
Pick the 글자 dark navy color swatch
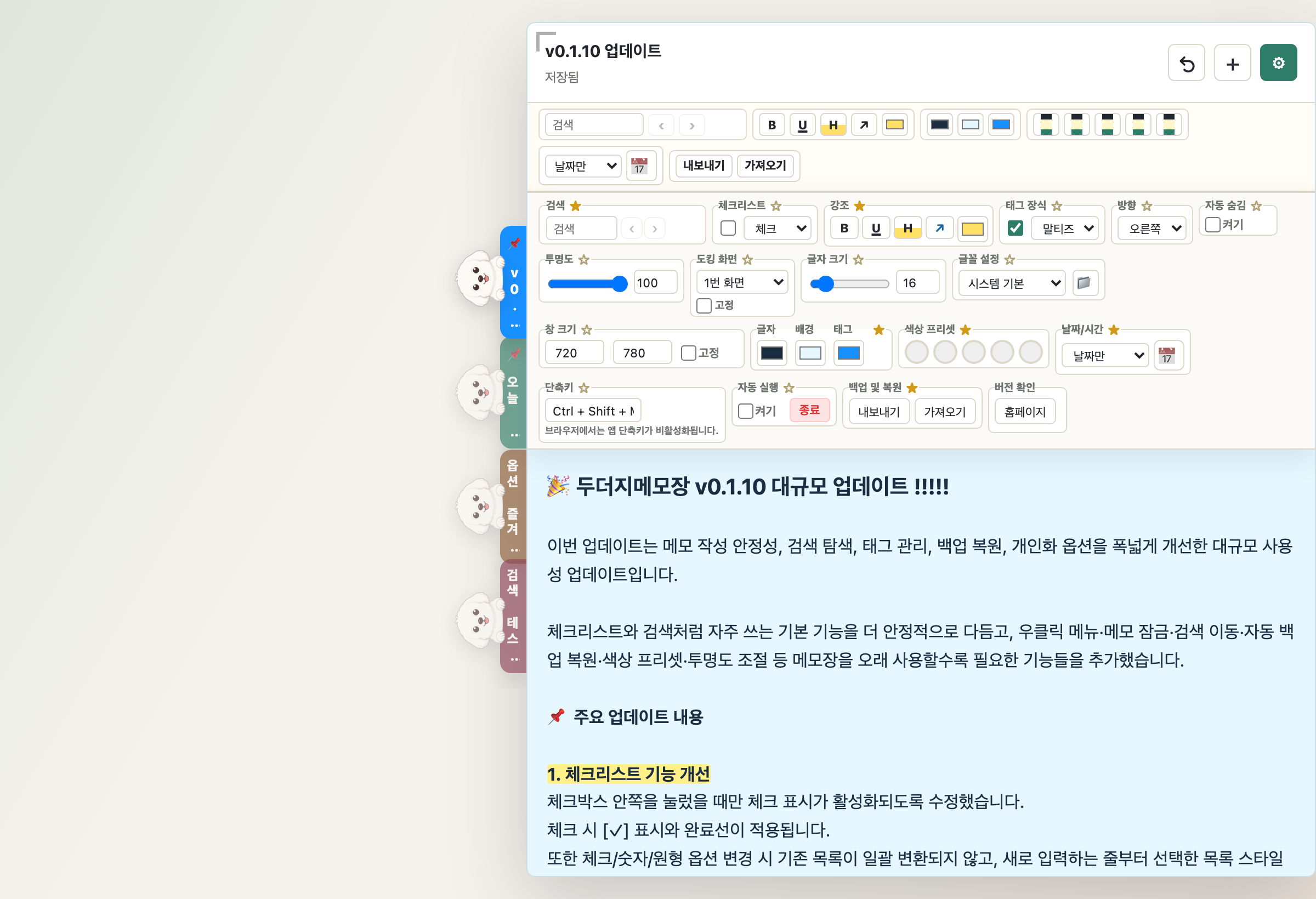[772, 352]
